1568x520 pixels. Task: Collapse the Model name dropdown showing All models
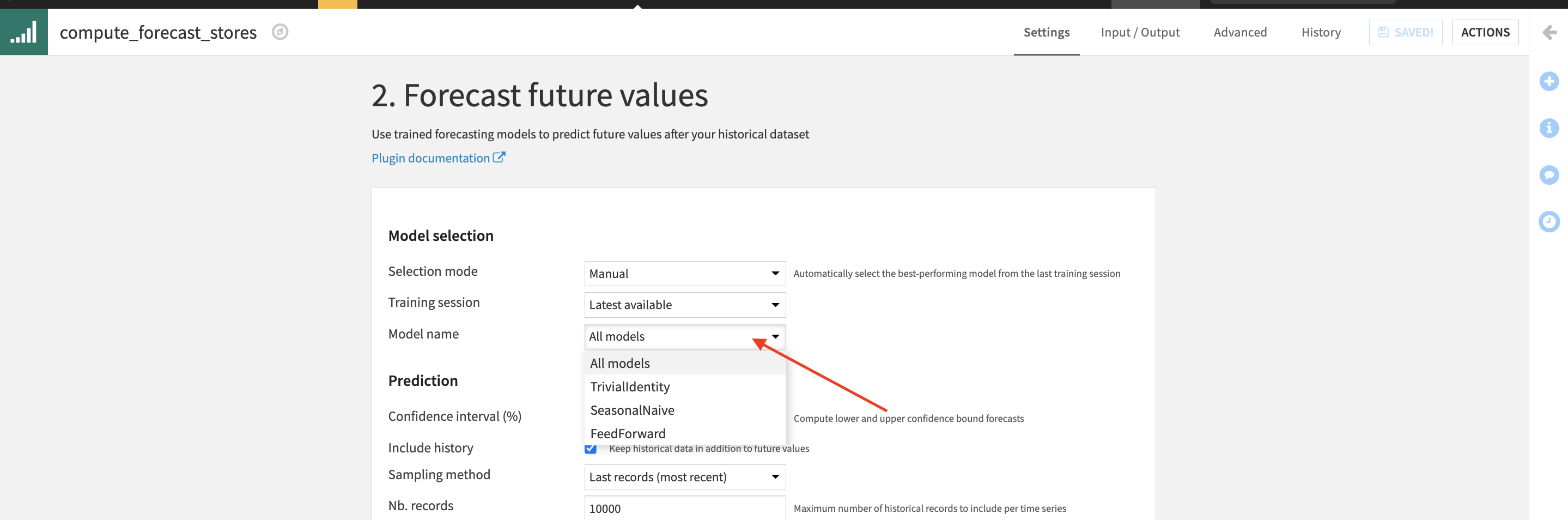pyautogui.click(x=685, y=336)
